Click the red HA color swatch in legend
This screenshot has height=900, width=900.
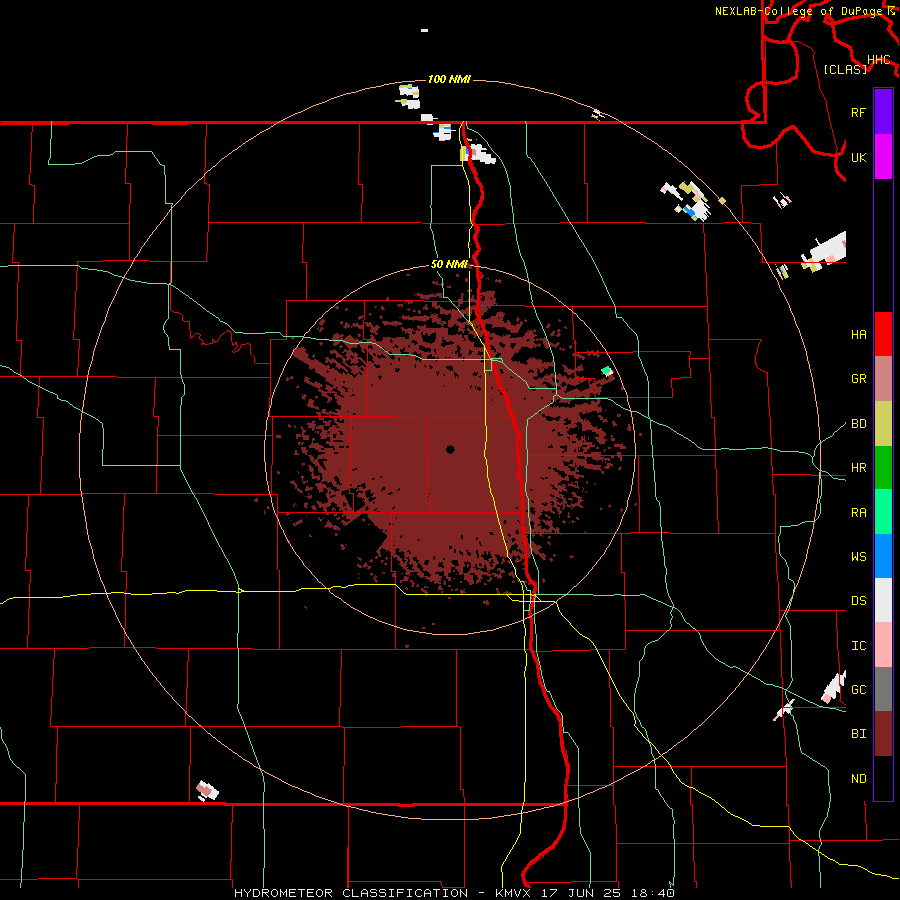[883, 334]
